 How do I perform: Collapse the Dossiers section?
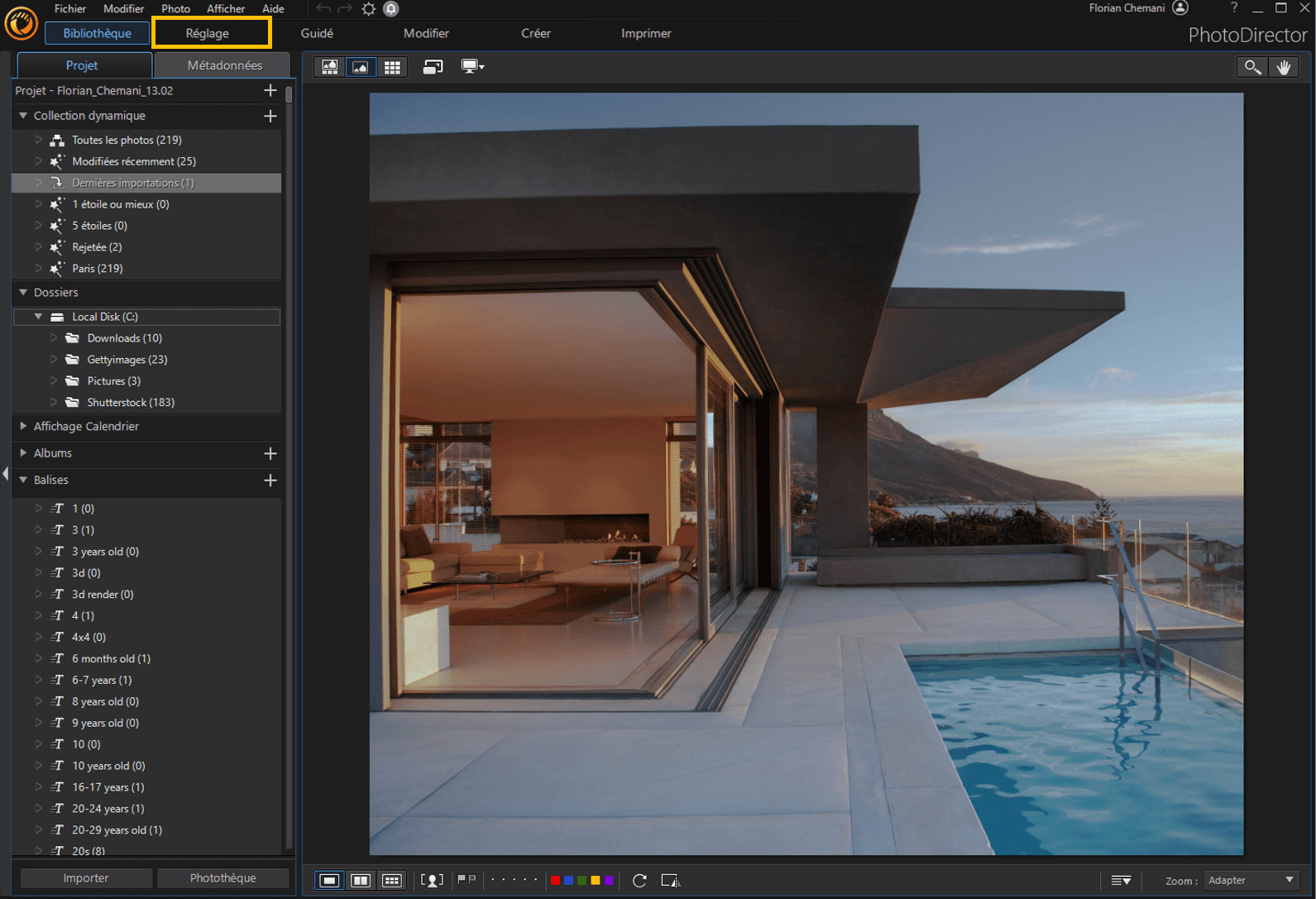[23, 293]
